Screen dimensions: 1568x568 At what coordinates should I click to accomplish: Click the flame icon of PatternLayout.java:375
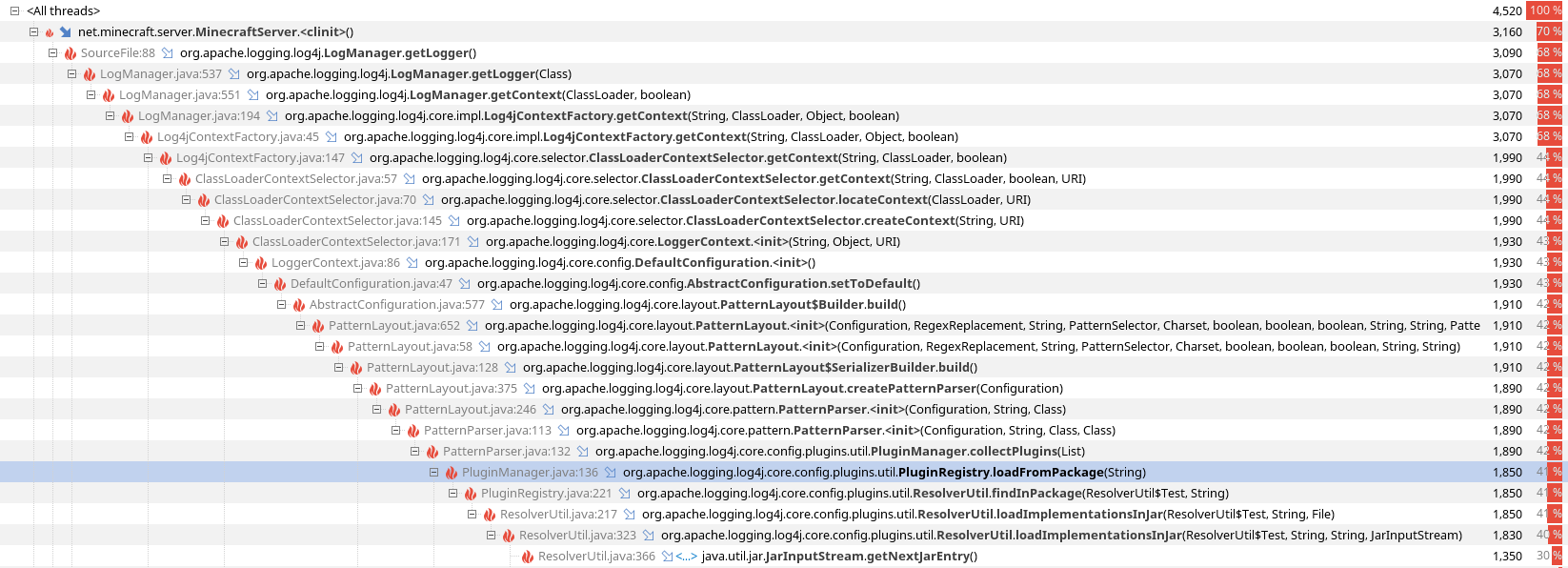click(x=375, y=389)
